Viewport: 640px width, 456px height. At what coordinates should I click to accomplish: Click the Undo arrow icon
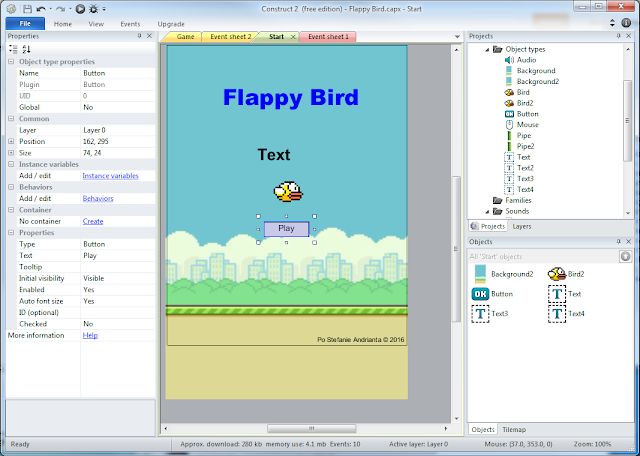tap(41, 9)
